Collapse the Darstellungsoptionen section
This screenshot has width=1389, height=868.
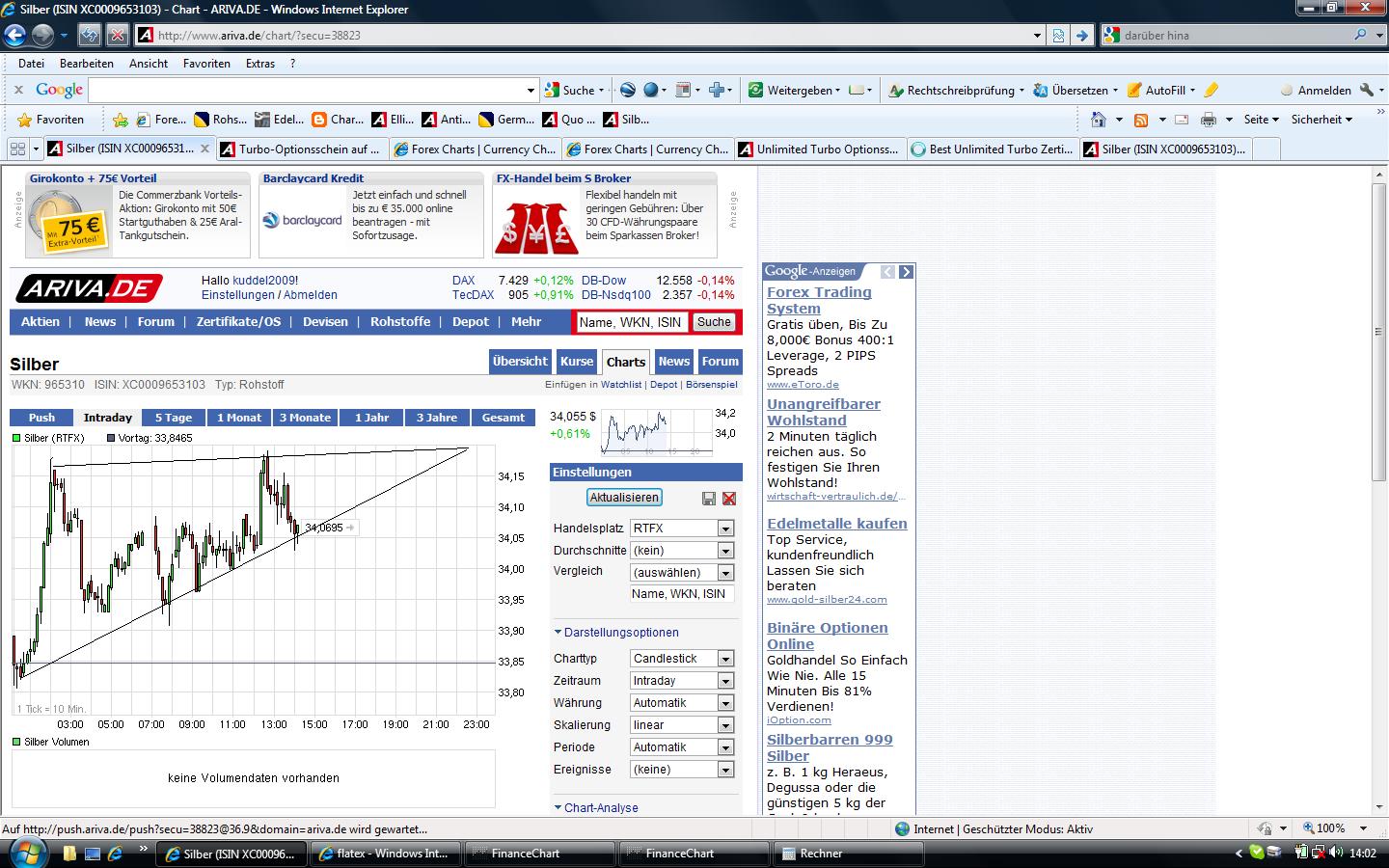(x=616, y=633)
